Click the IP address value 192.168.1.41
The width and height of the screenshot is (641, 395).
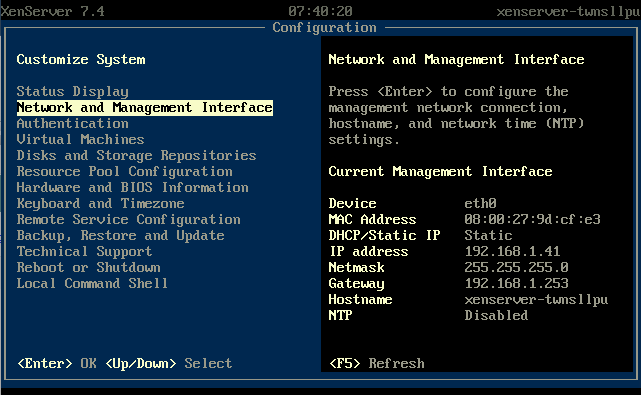click(512, 251)
